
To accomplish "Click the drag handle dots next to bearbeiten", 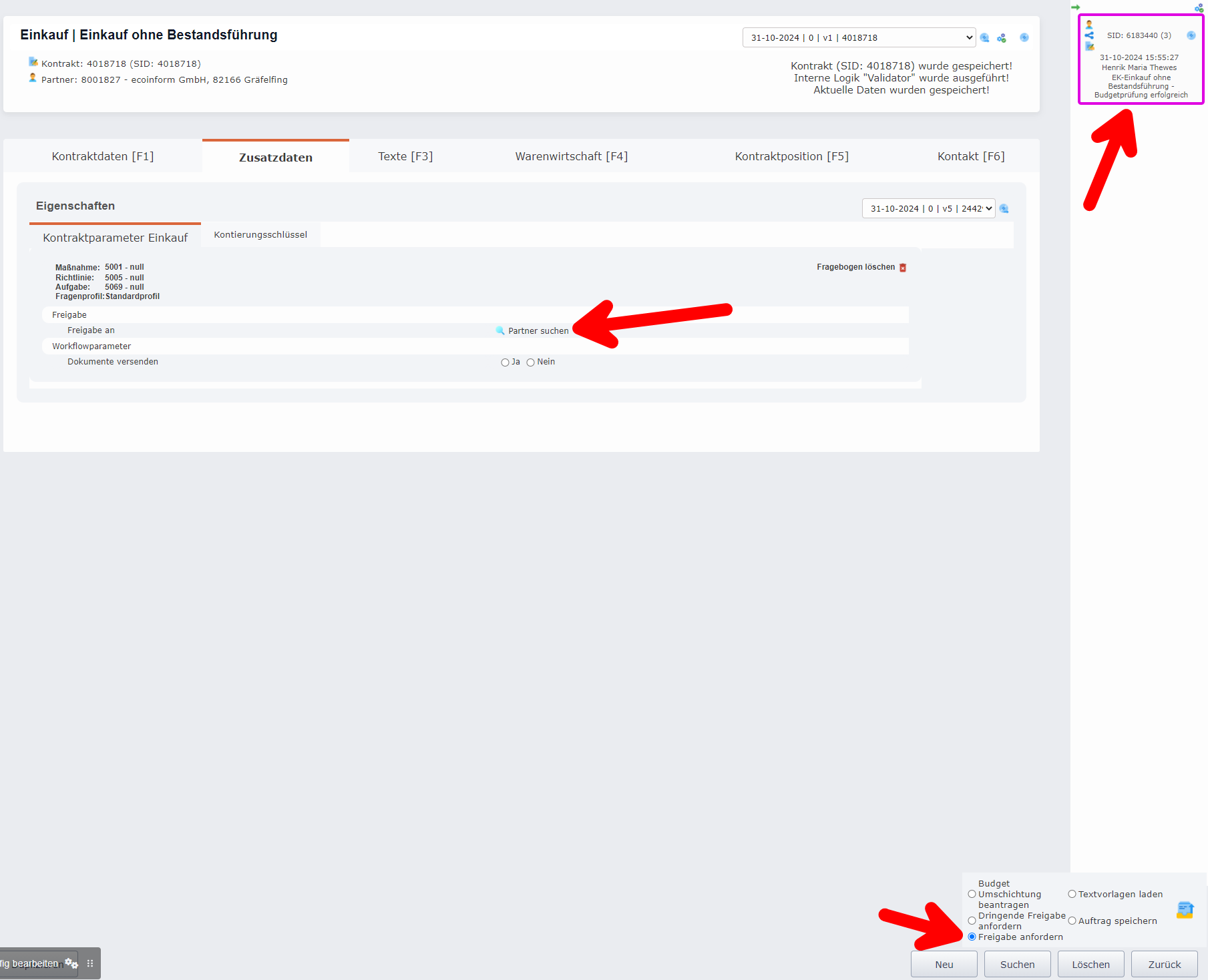I will (x=90, y=963).
